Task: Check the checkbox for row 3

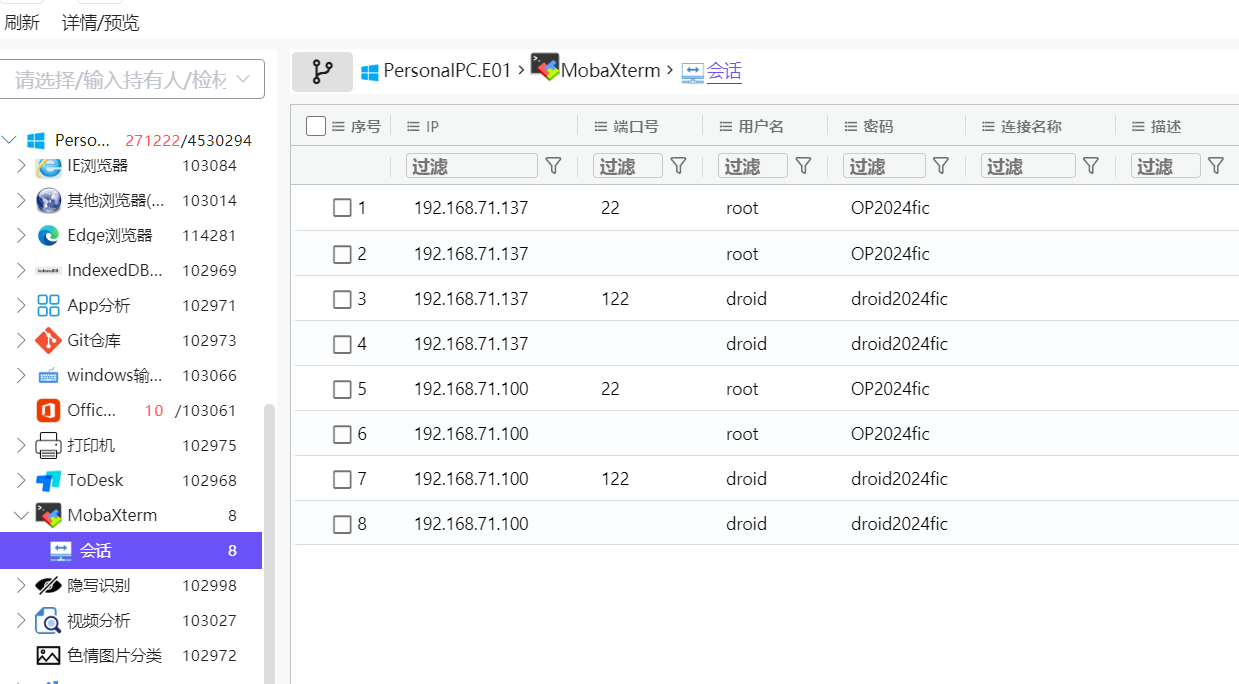Action: pos(342,299)
